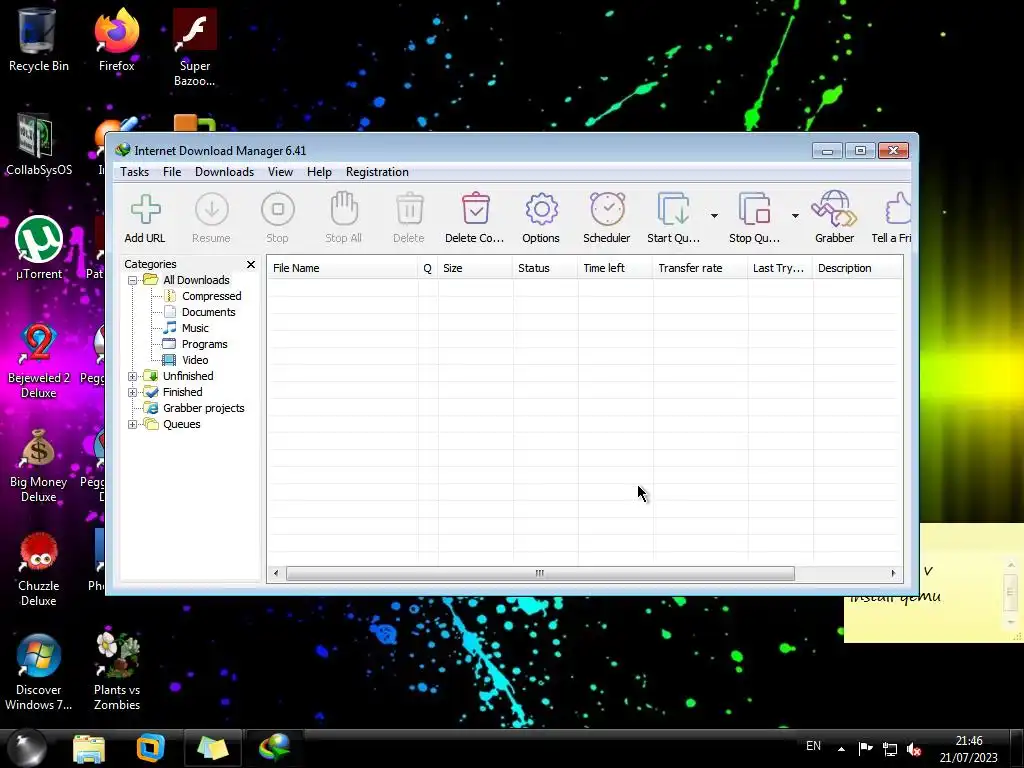
Task: Select the All Downloads folder
Action: 196,280
